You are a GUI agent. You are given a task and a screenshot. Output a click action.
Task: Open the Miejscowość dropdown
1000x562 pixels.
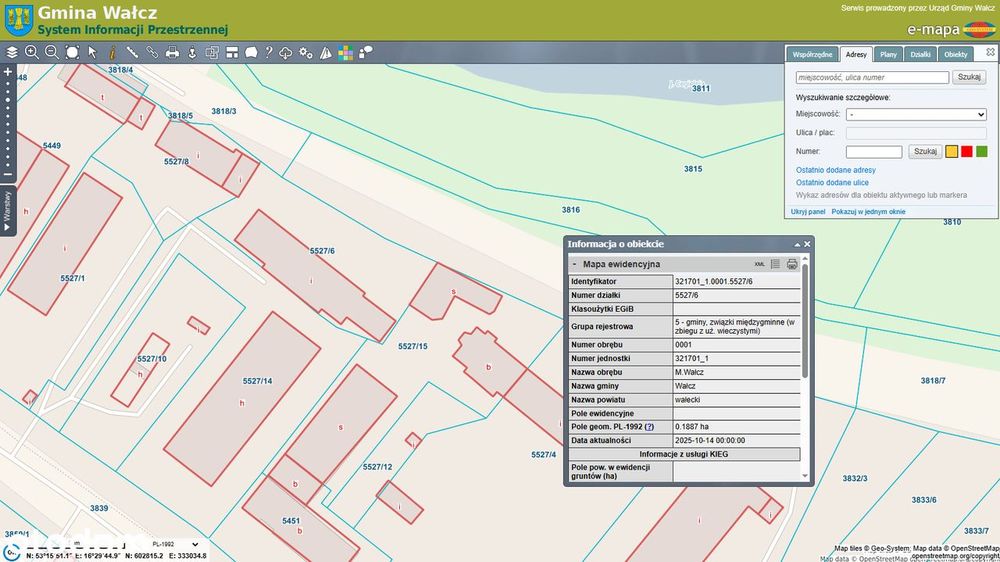pos(916,115)
